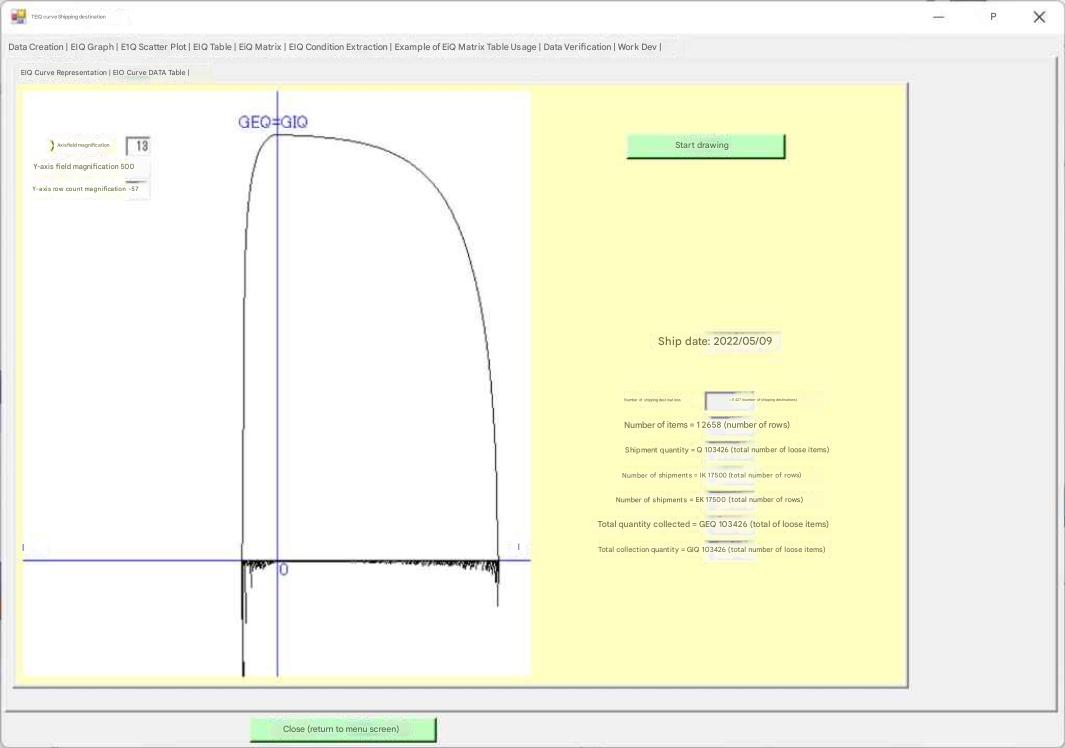Switch to the EIQ Graph tab

click(92, 47)
